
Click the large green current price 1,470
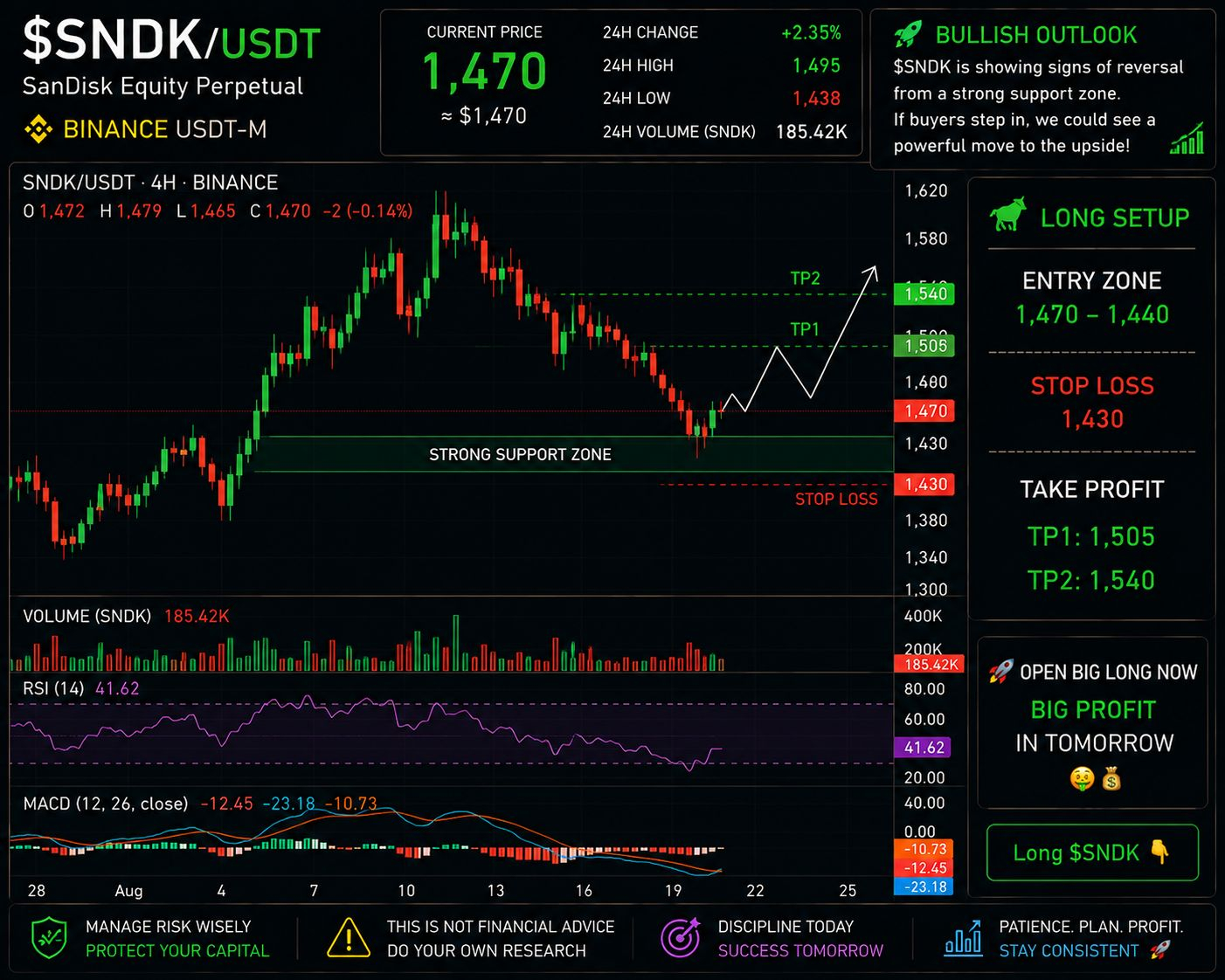[484, 72]
